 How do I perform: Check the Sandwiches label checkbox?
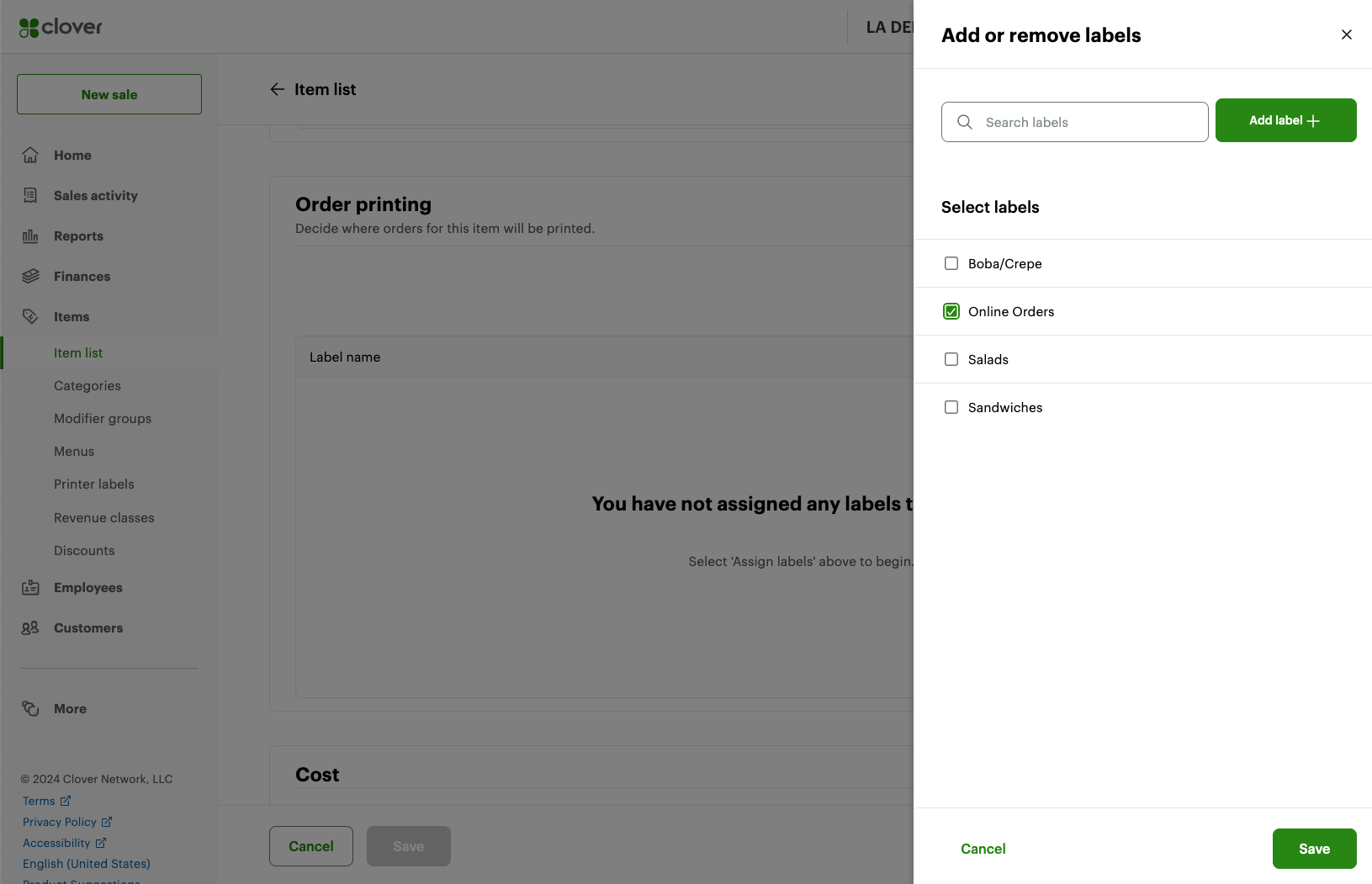tap(951, 407)
